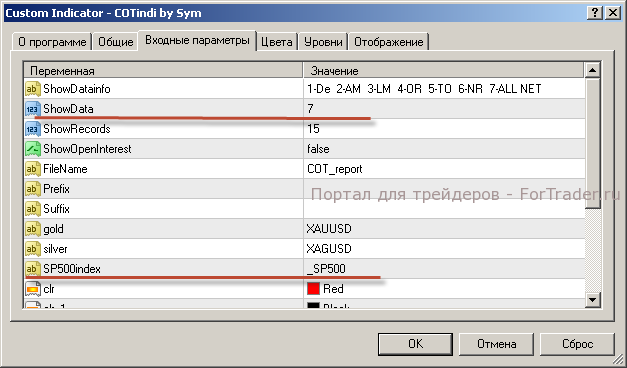Switch to the Общие tab

(116, 42)
